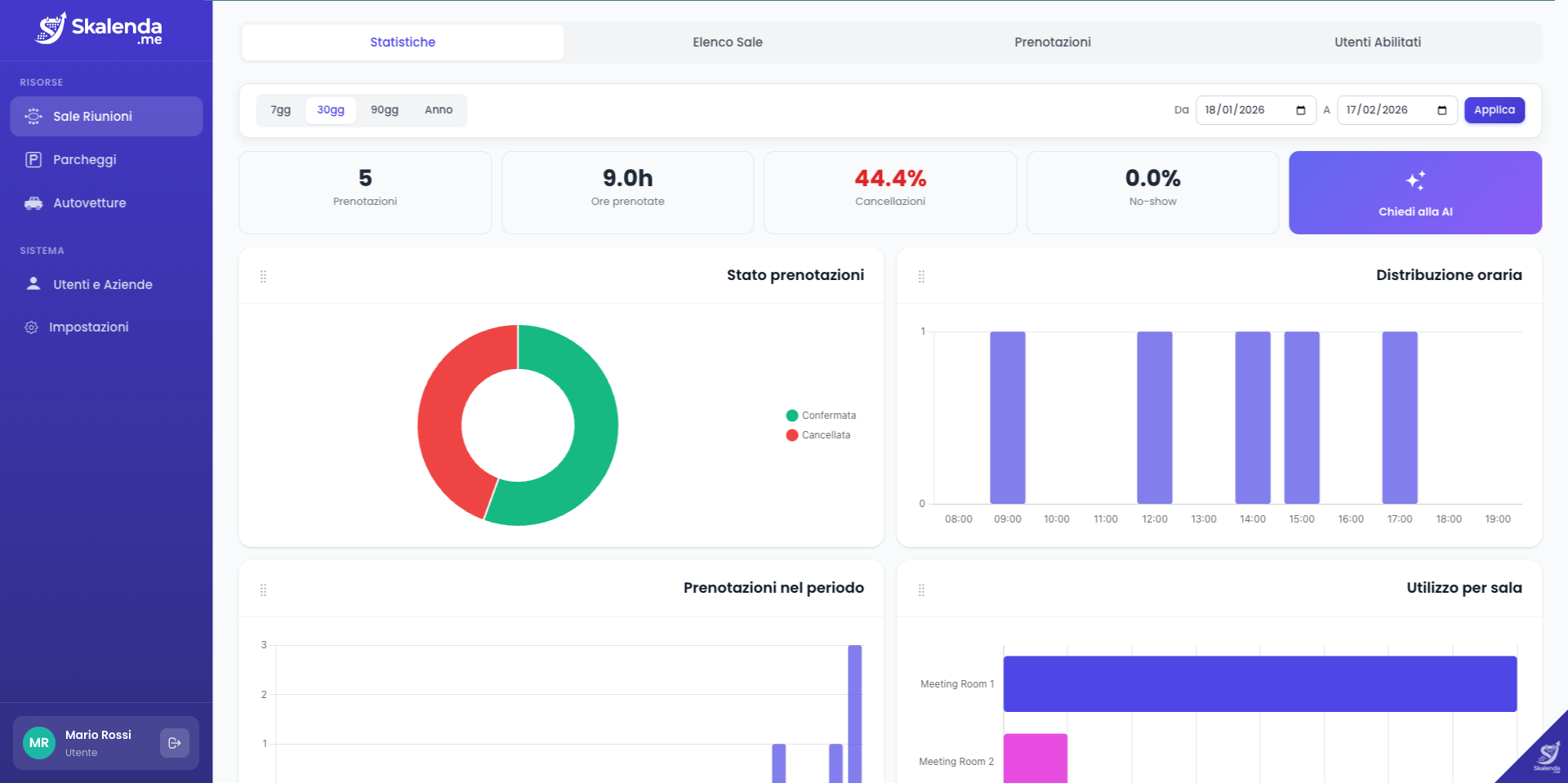Select the 7gg period option
The image size is (1568, 783).
281,110
